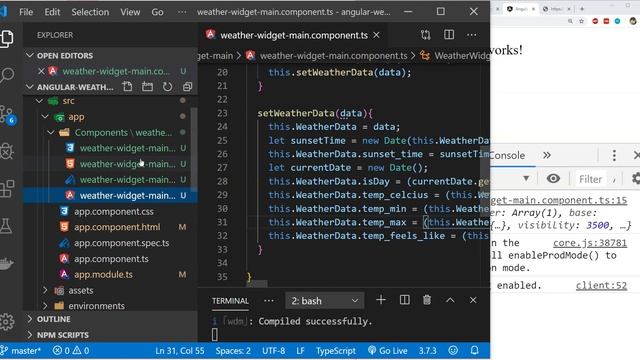The width and height of the screenshot is (640, 360).
Task: Open app.component.spec.ts file
Action: point(121,243)
